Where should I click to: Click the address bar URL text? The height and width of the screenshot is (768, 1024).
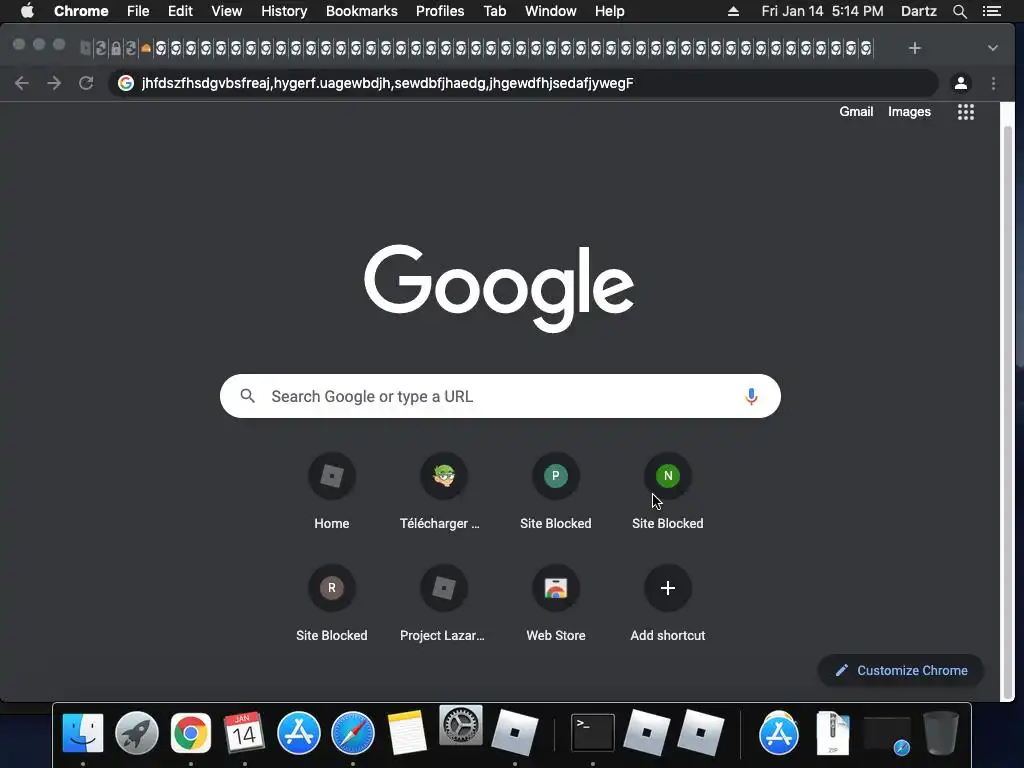[x=387, y=83]
